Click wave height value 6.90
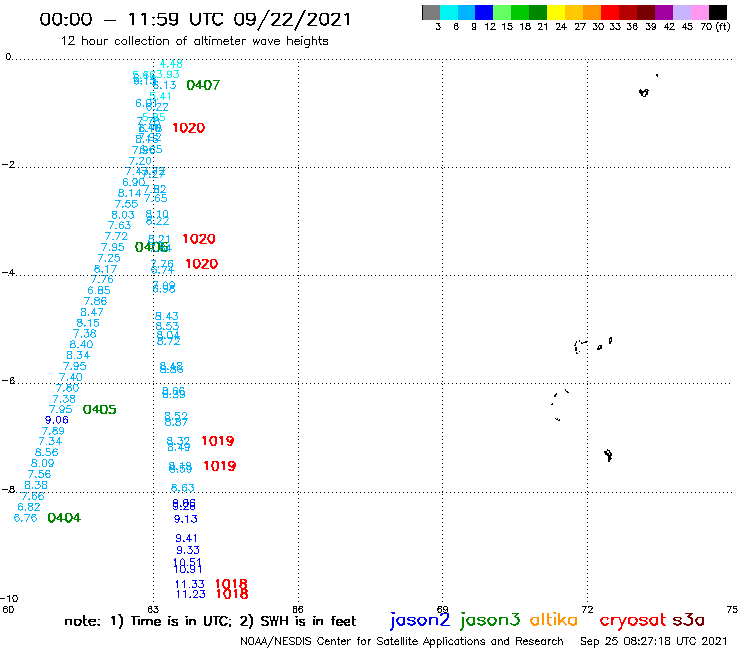 point(134,182)
